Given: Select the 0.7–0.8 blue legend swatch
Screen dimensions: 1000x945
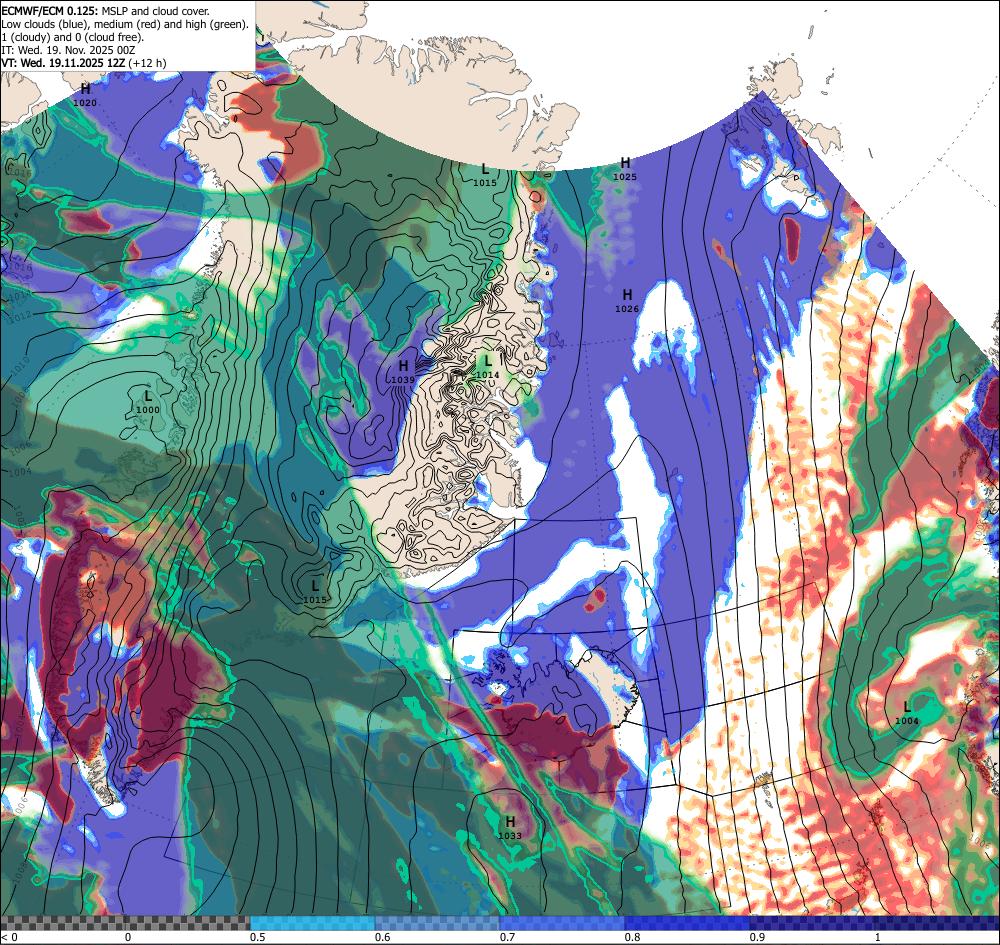Looking at the screenshot, I should (562, 923).
